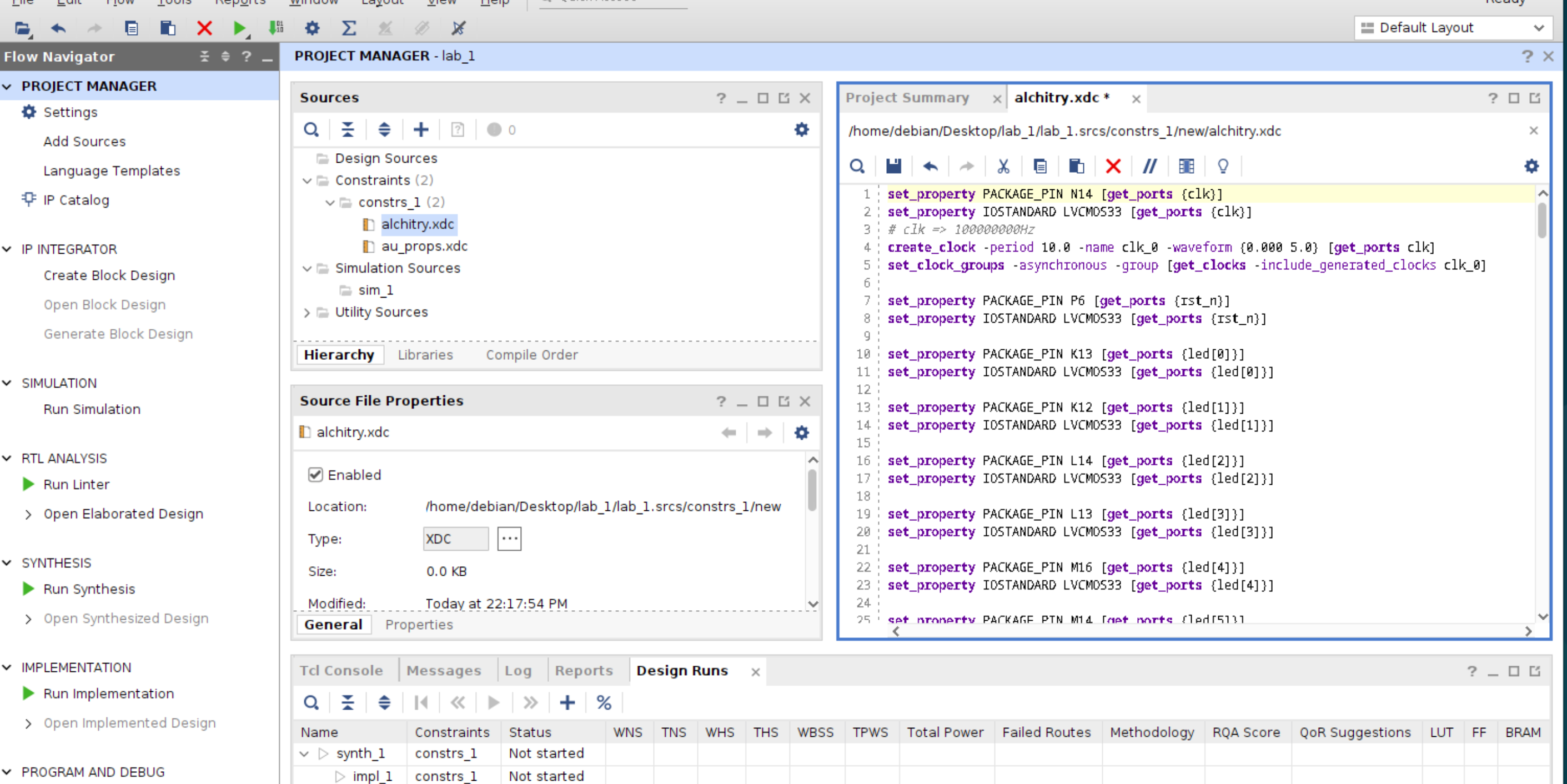Viewport: 1567px width, 784px height.
Task: Switch to the Tcl Console tab
Action: (340, 670)
